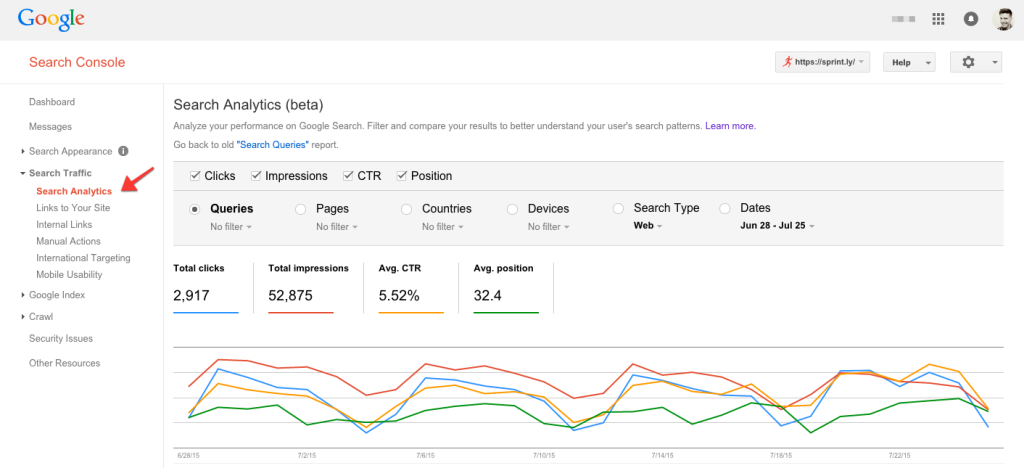This screenshot has width=1024, height=468.
Task: Select the Devices radio button
Action: [x=513, y=210]
